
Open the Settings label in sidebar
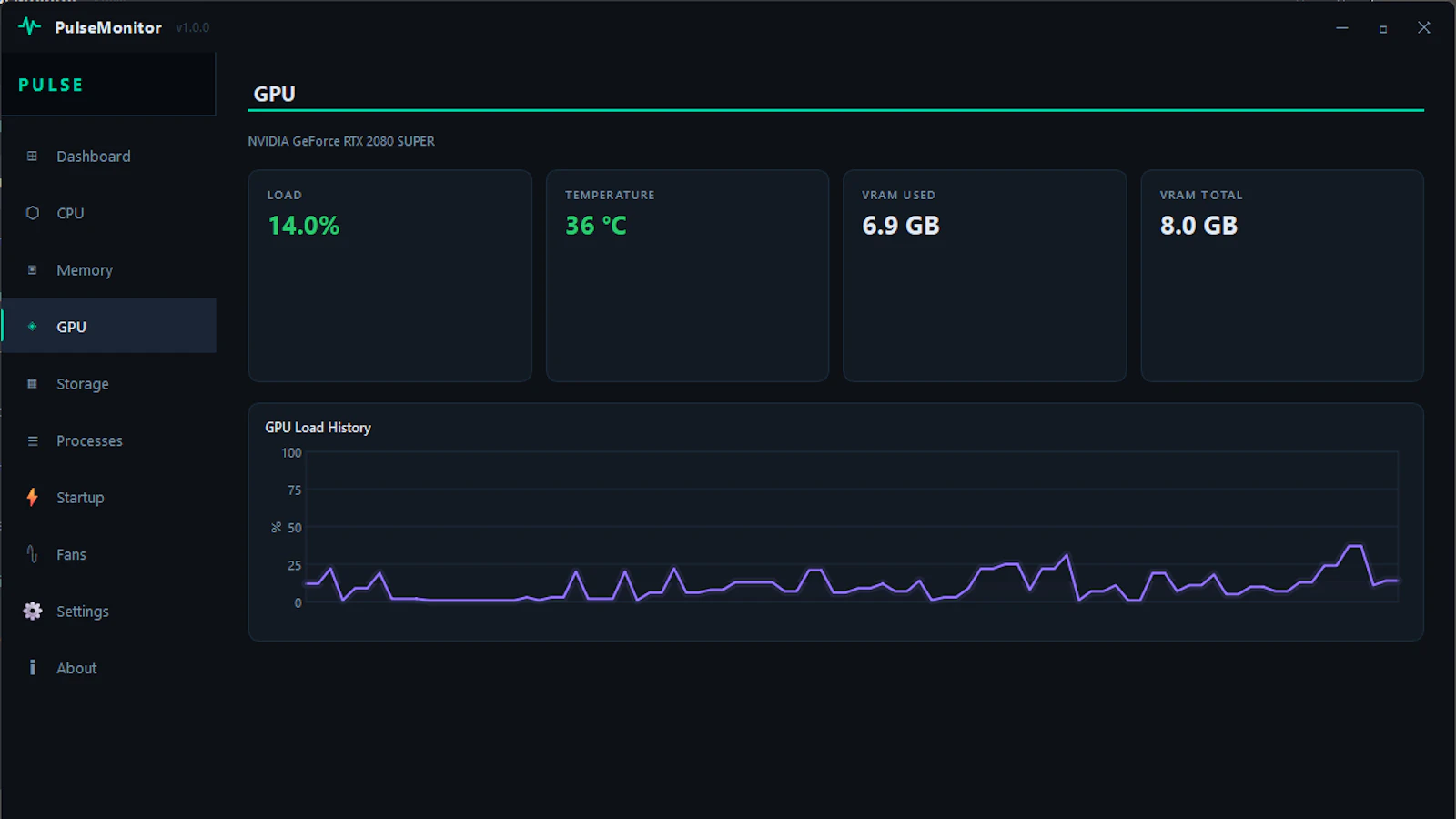pyautogui.click(x=83, y=612)
